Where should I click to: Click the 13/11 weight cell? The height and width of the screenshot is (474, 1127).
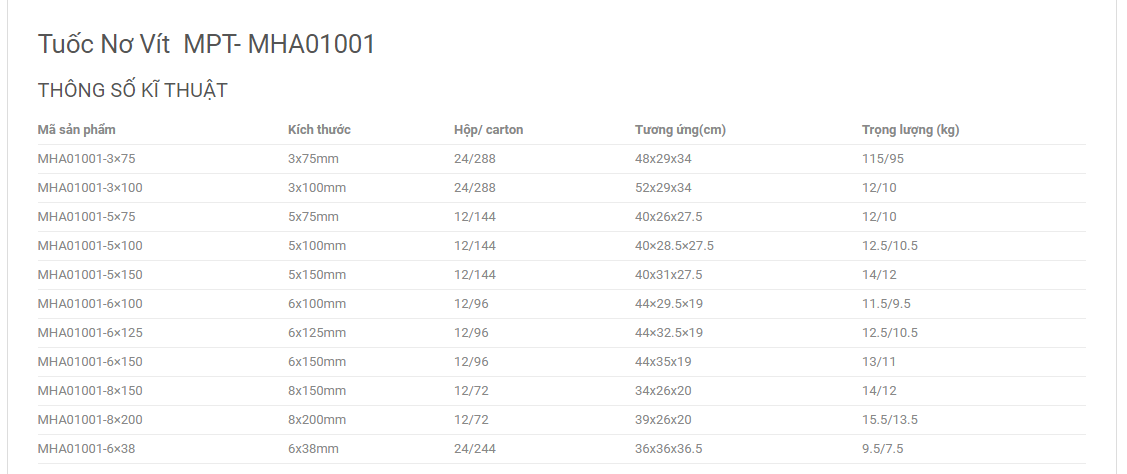point(879,362)
